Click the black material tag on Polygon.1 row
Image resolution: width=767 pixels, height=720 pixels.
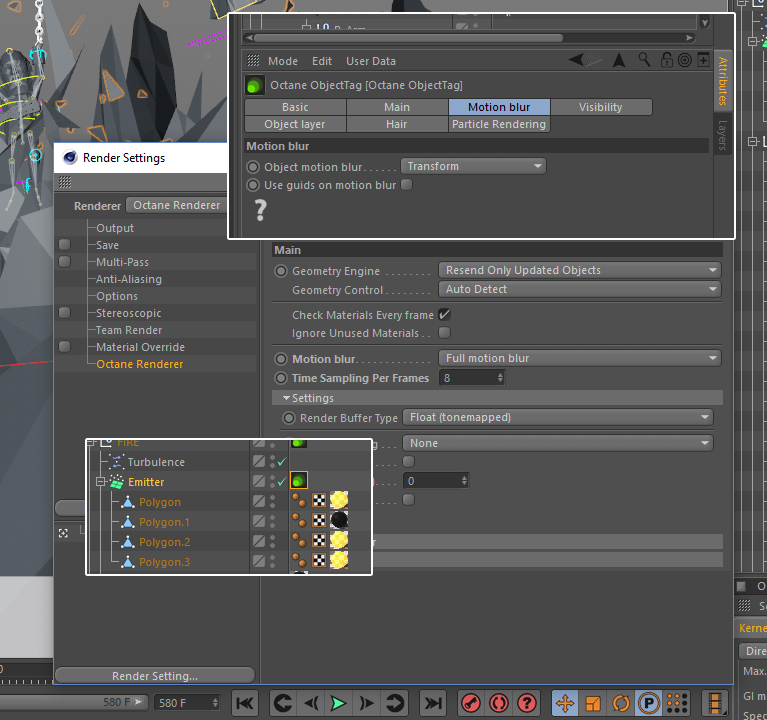pyautogui.click(x=339, y=520)
